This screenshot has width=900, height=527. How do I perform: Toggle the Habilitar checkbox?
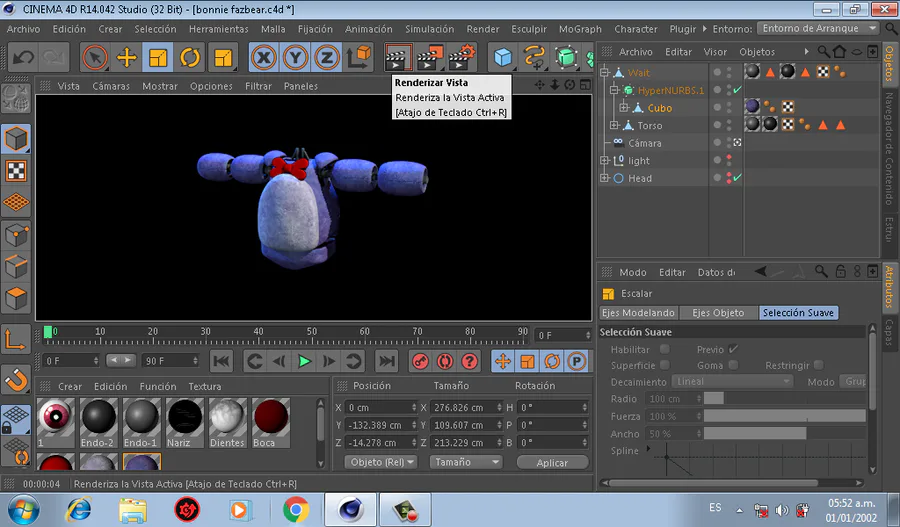(664, 349)
